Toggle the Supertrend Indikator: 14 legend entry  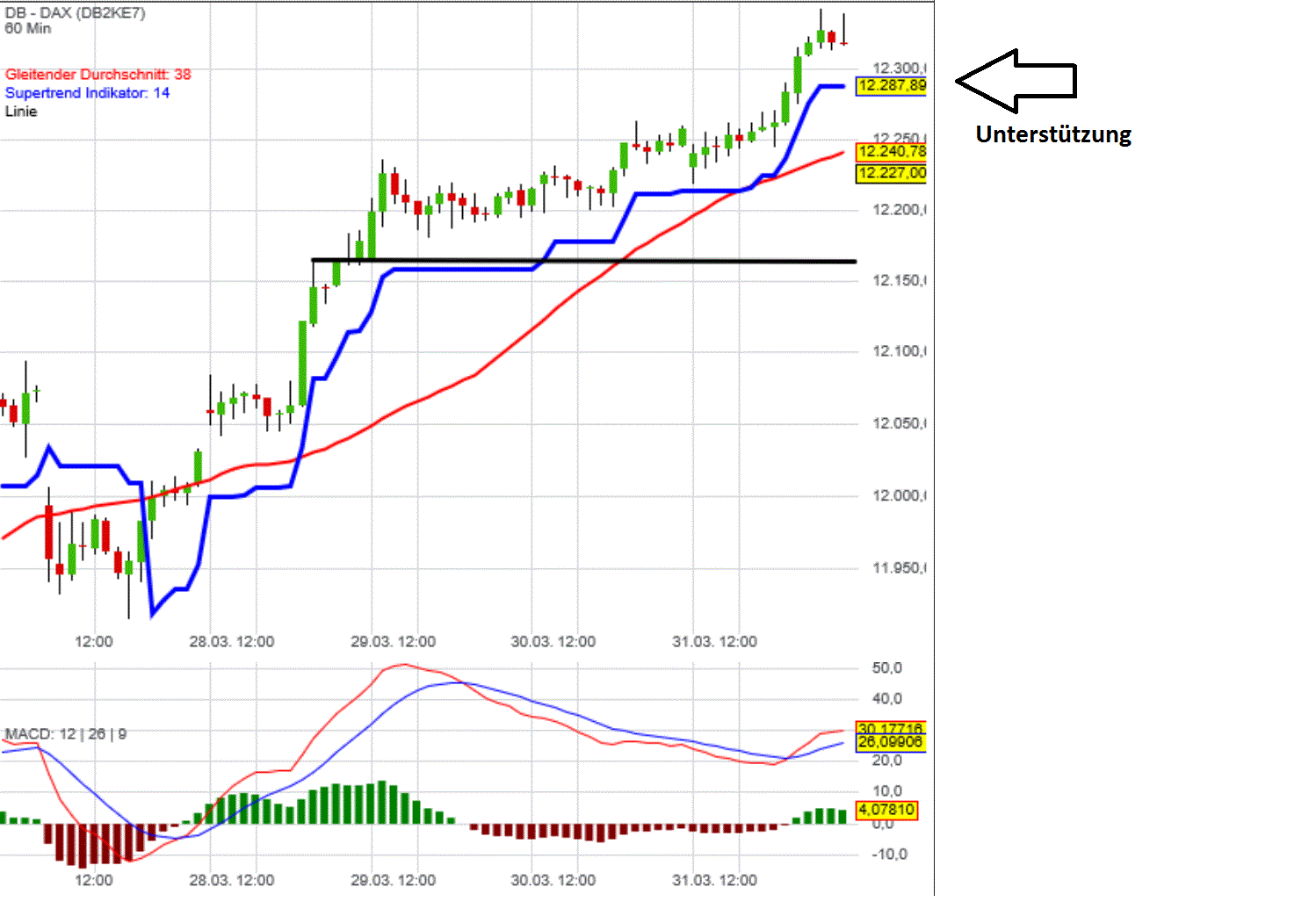[87, 93]
